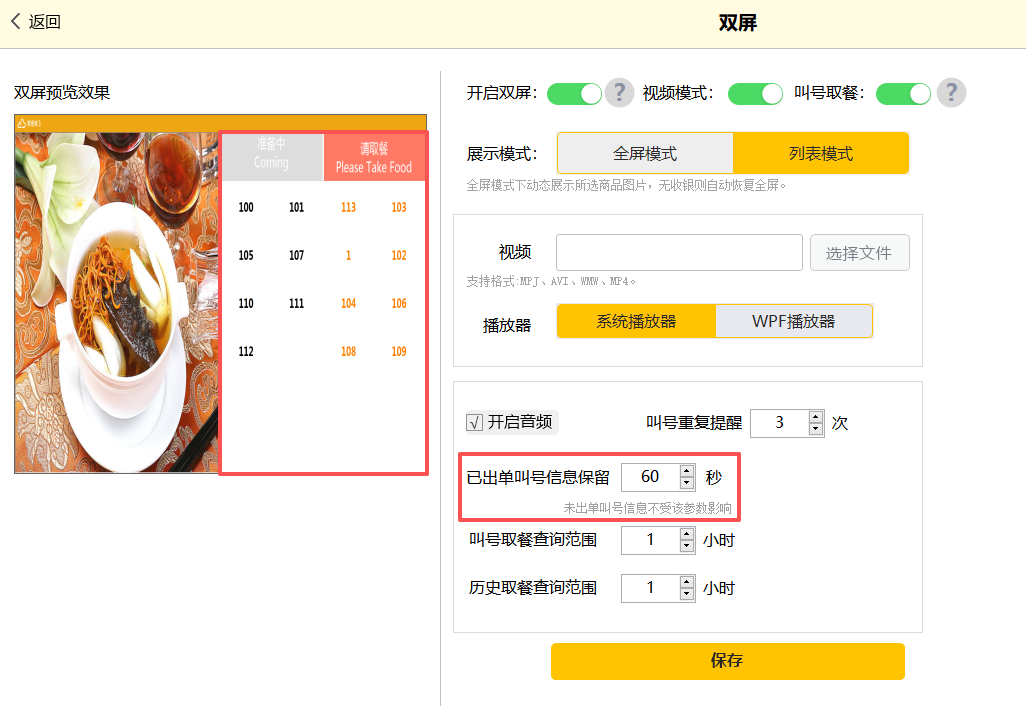The width and height of the screenshot is (1026, 706).
Task: Select 全屏模式 display mode
Action: click(645, 154)
